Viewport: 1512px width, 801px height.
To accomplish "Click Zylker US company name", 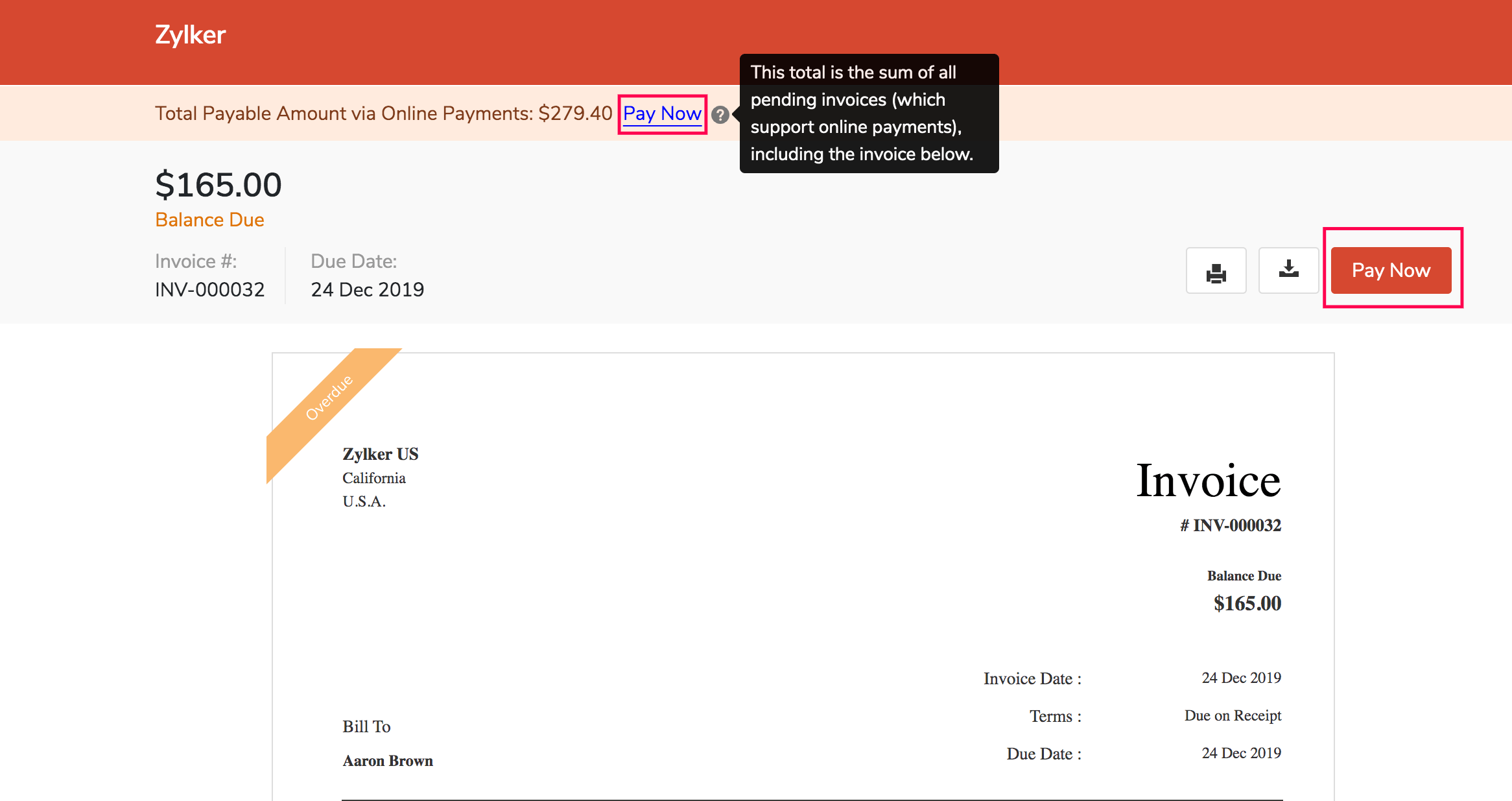I will (x=381, y=454).
